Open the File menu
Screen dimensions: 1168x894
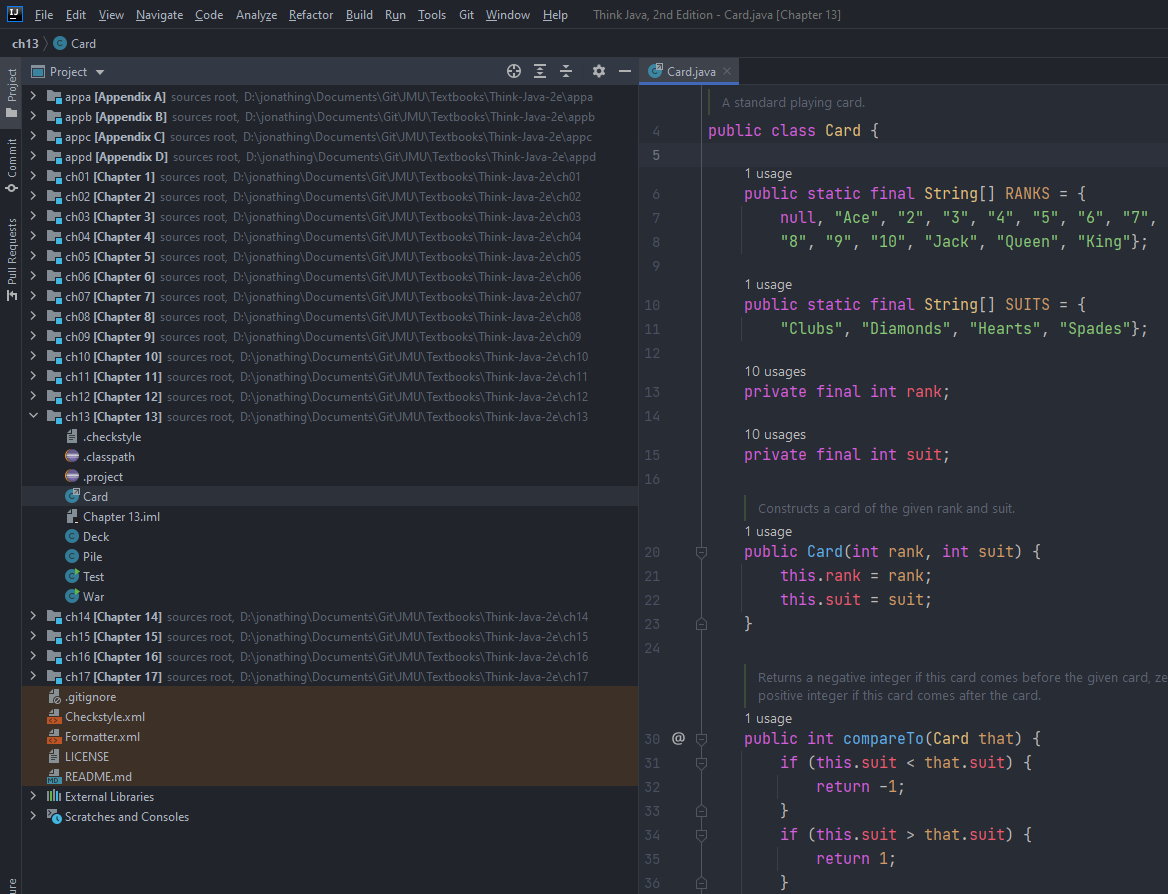[x=44, y=15]
